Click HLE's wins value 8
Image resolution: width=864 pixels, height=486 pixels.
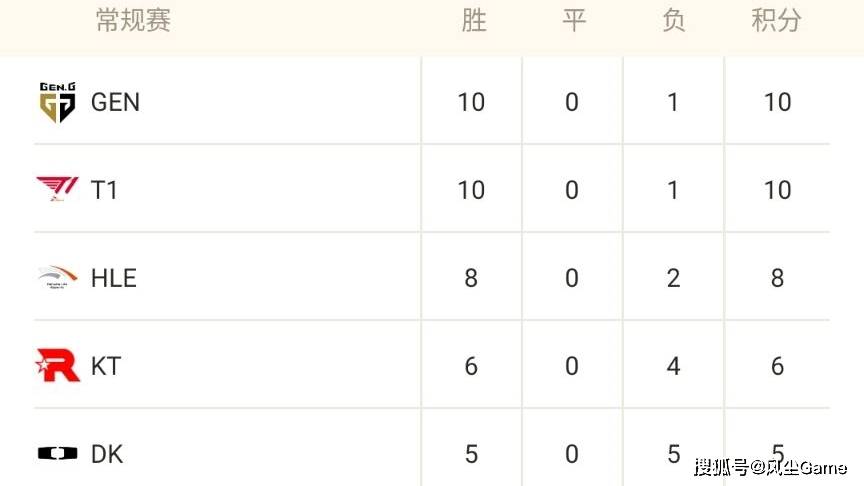tap(471, 278)
